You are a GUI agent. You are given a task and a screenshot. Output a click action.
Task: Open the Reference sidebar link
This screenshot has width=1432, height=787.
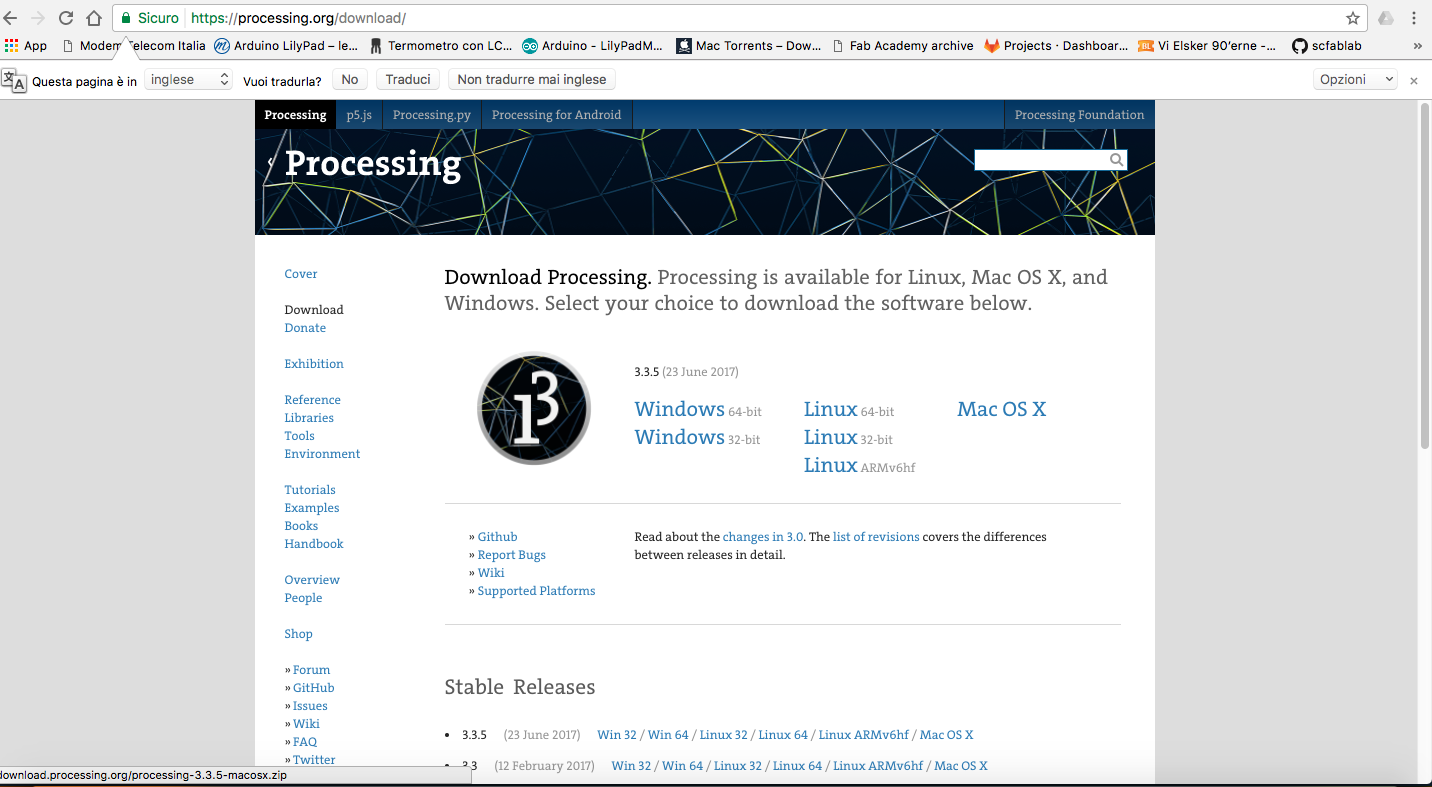click(312, 400)
